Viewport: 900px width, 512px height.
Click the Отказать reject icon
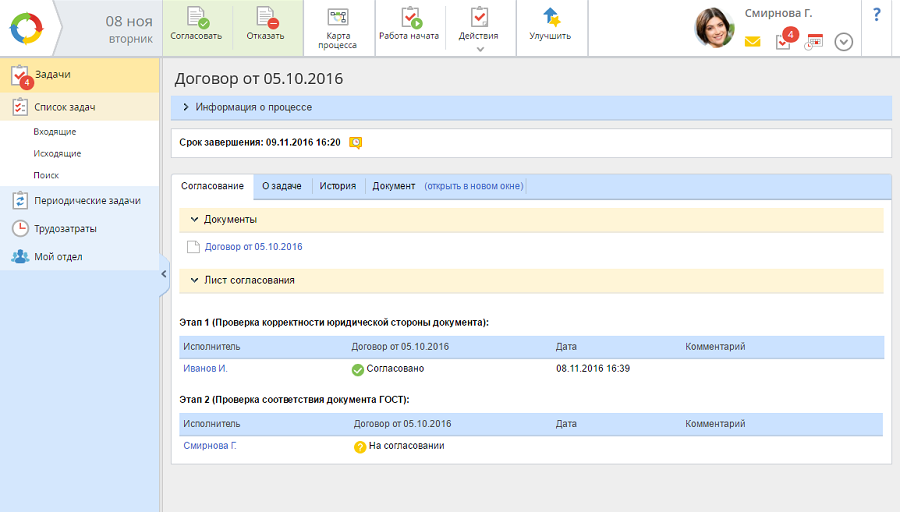266,18
